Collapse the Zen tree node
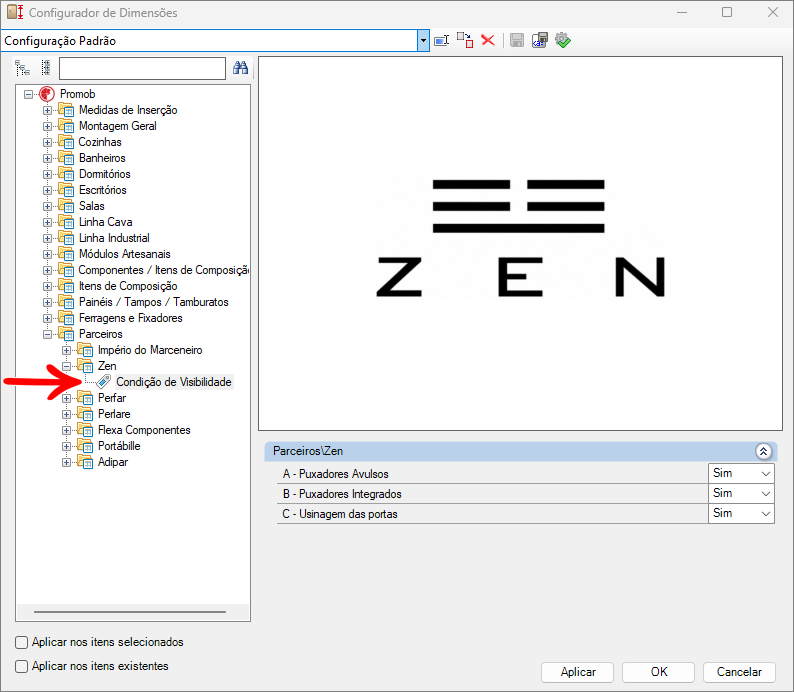This screenshot has width=794, height=692. click(66, 366)
